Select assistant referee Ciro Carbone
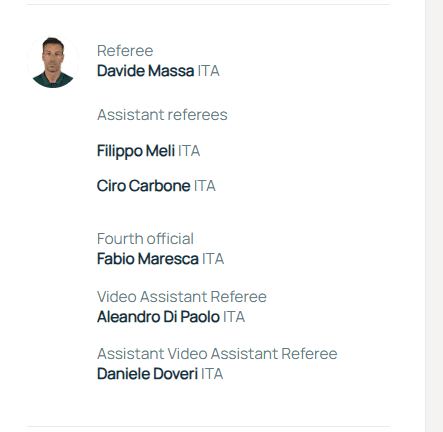Screen dimensions: 443x432 [143, 186]
